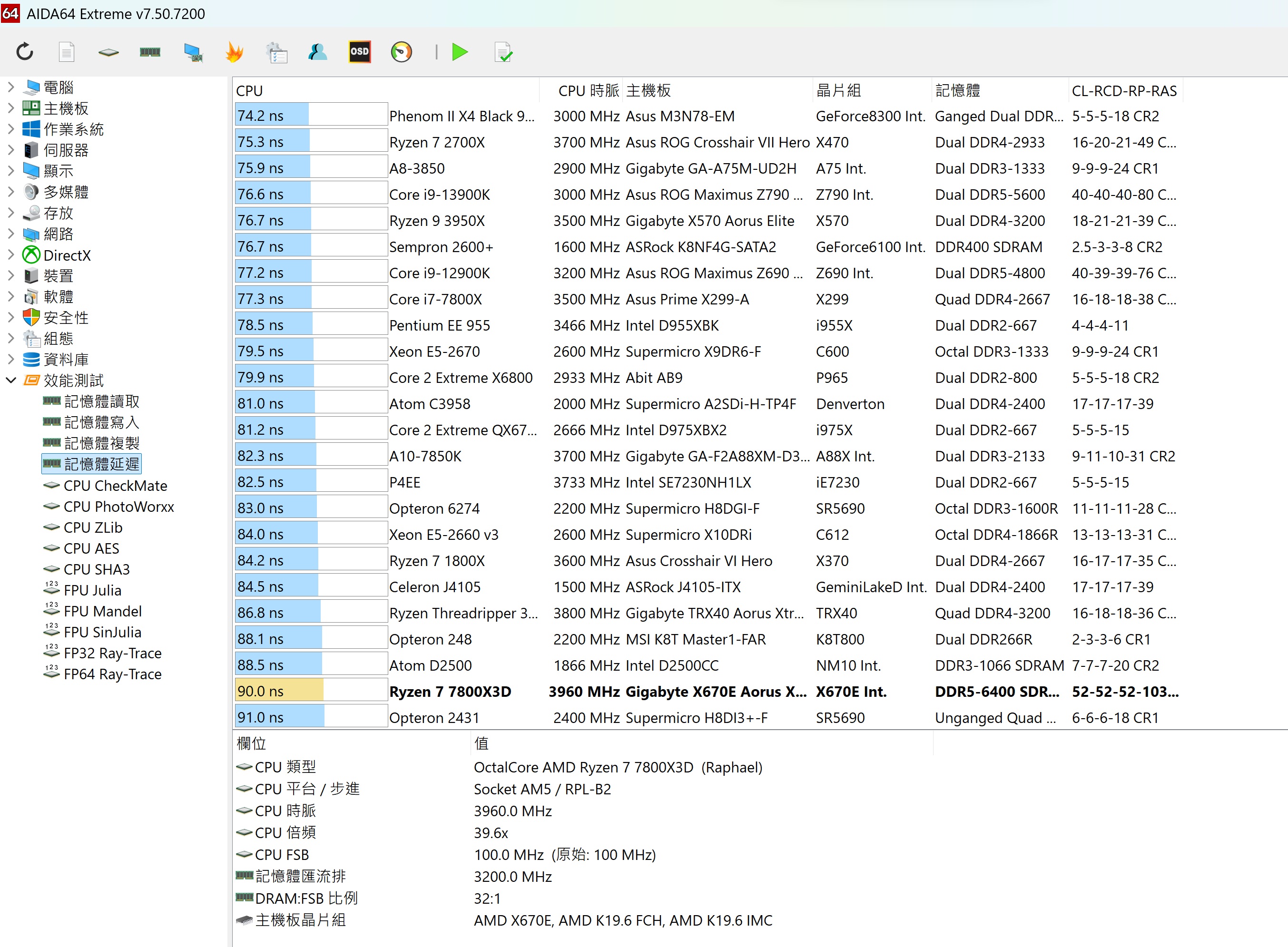This screenshot has width=1288, height=947.
Task: Open the CPU ZLib benchmark
Action: tap(83, 527)
